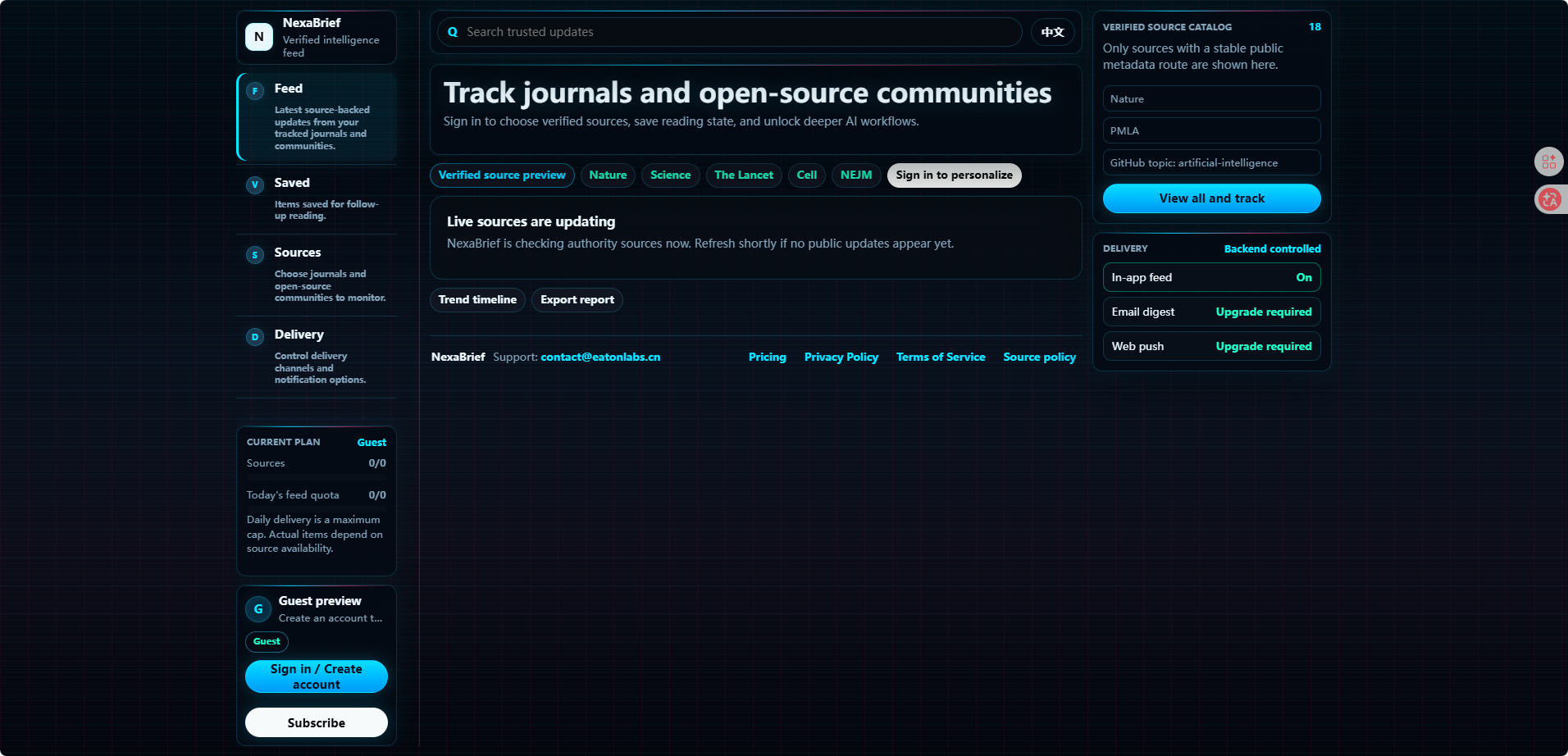Click View all and track button
Screen dimensions: 1568x756
pos(1212,198)
